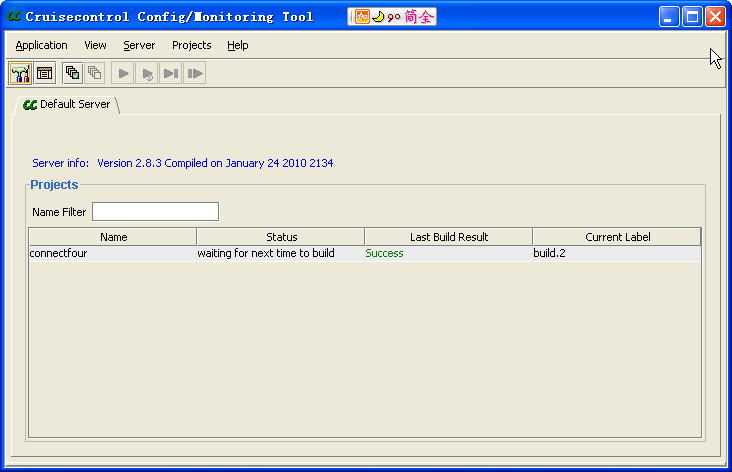
Task: Click the Status column header
Action: (281, 237)
